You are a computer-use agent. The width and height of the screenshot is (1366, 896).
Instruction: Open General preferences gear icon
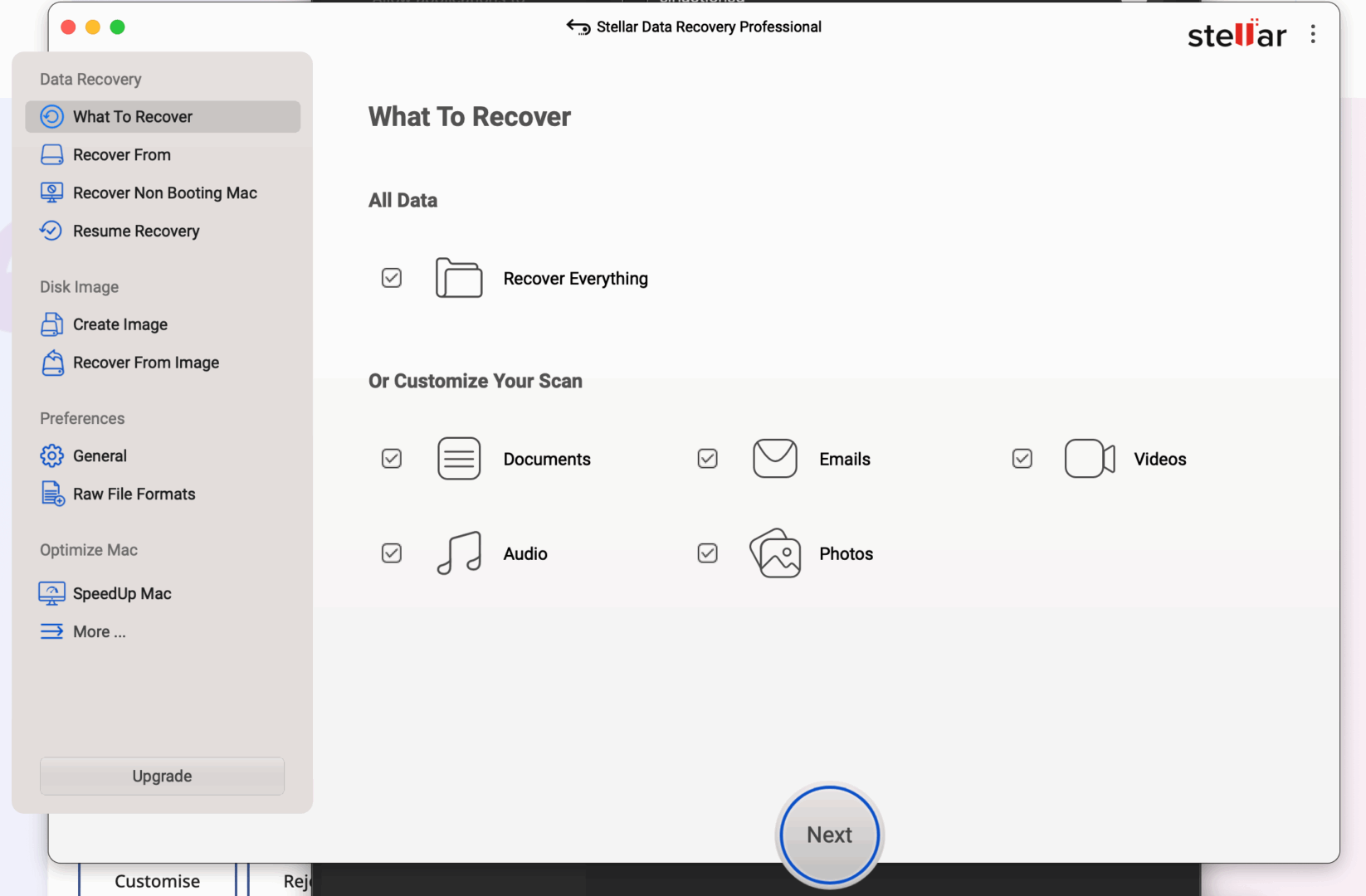tap(51, 455)
